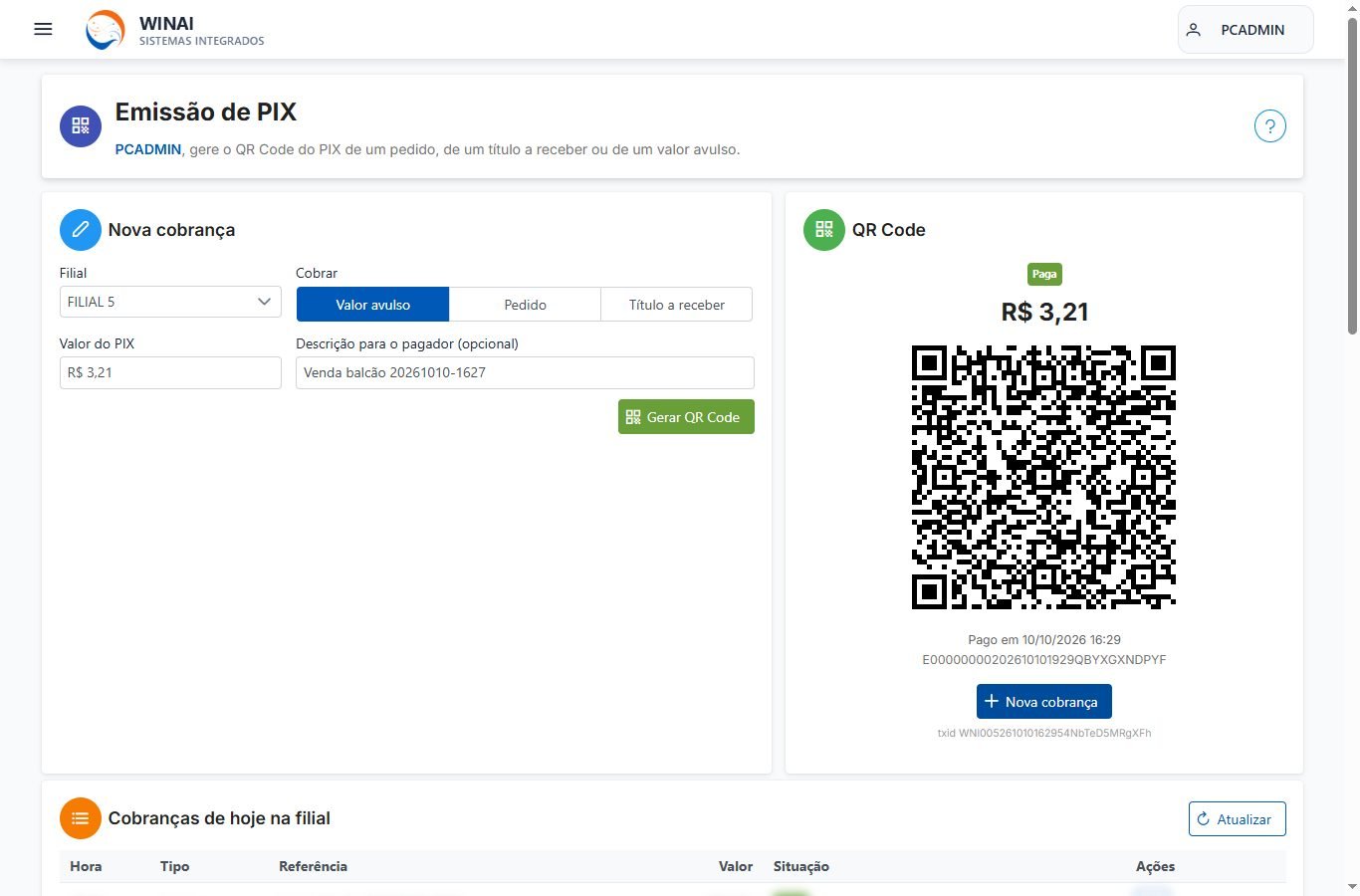Click the Pago em 10/10/2026 16:29 text
The width and height of the screenshot is (1360, 896).
pos(1044,640)
